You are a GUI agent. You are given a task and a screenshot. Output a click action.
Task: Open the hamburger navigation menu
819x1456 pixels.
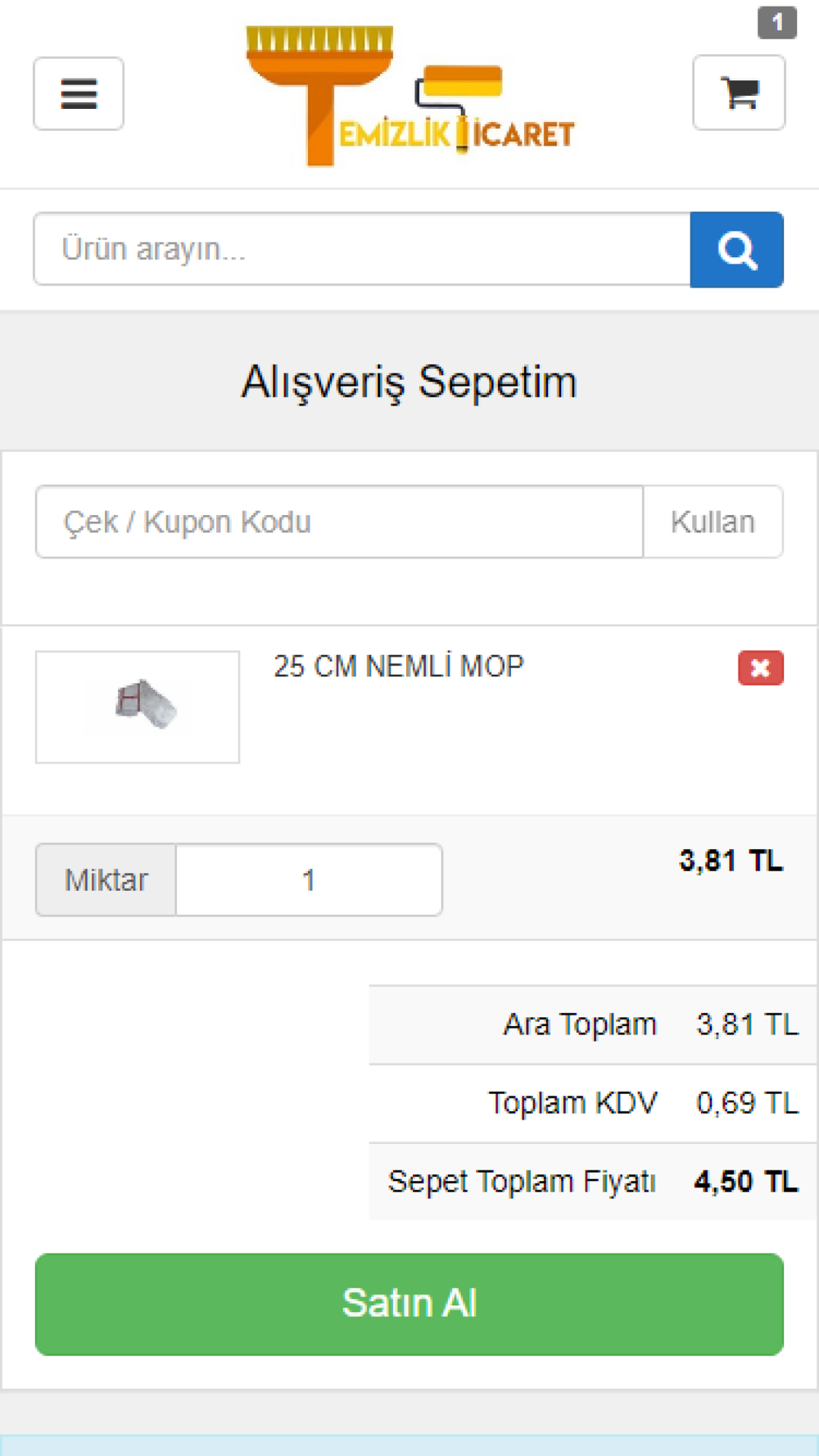click(x=79, y=93)
